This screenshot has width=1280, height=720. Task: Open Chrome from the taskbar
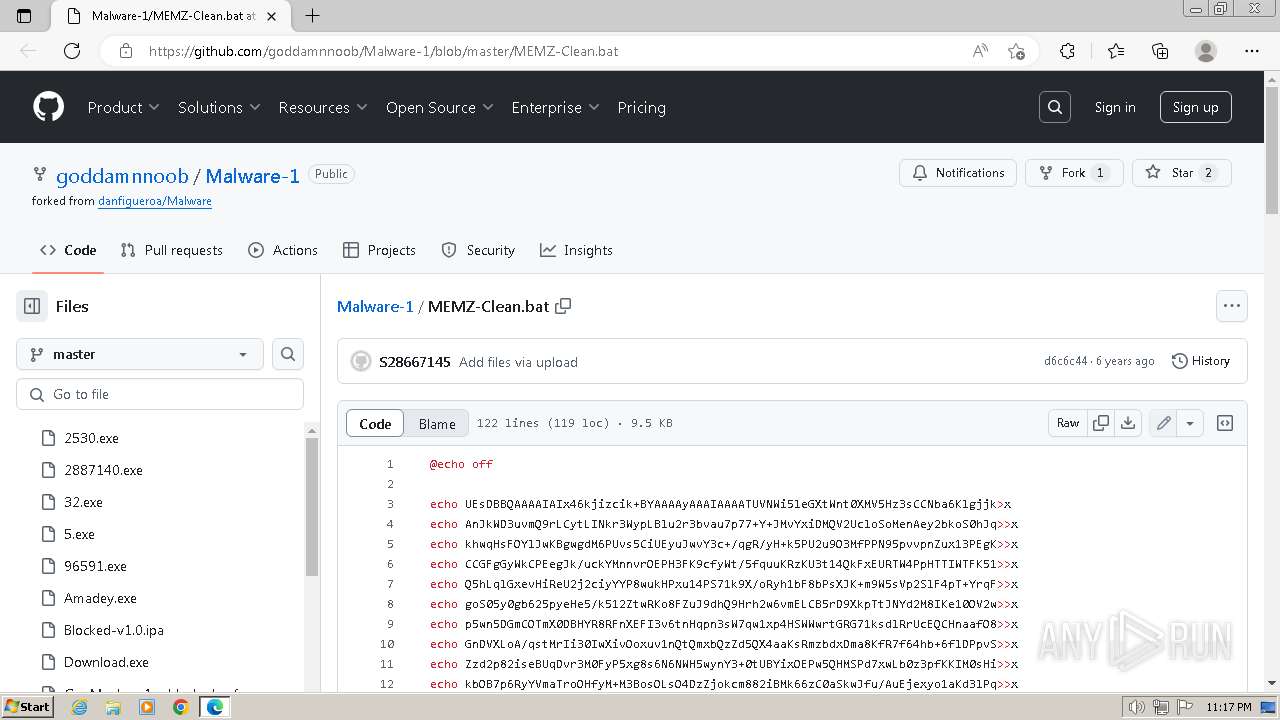click(180, 707)
